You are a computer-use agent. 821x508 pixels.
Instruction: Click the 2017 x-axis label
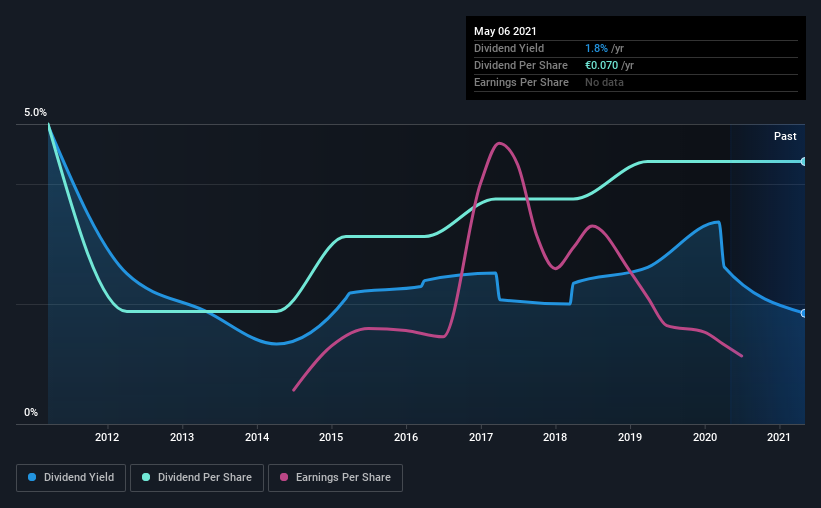click(481, 437)
